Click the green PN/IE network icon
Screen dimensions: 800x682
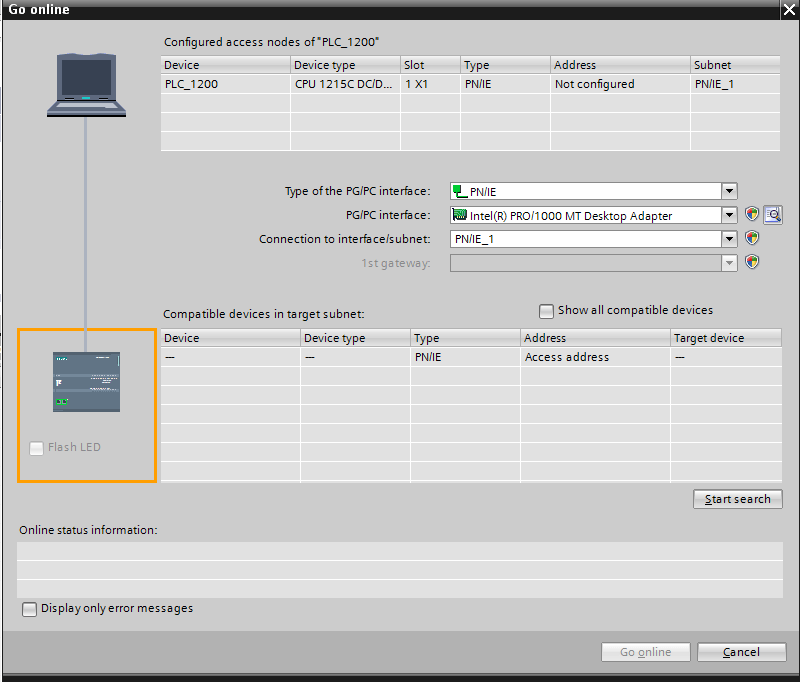tap(460, 191)
